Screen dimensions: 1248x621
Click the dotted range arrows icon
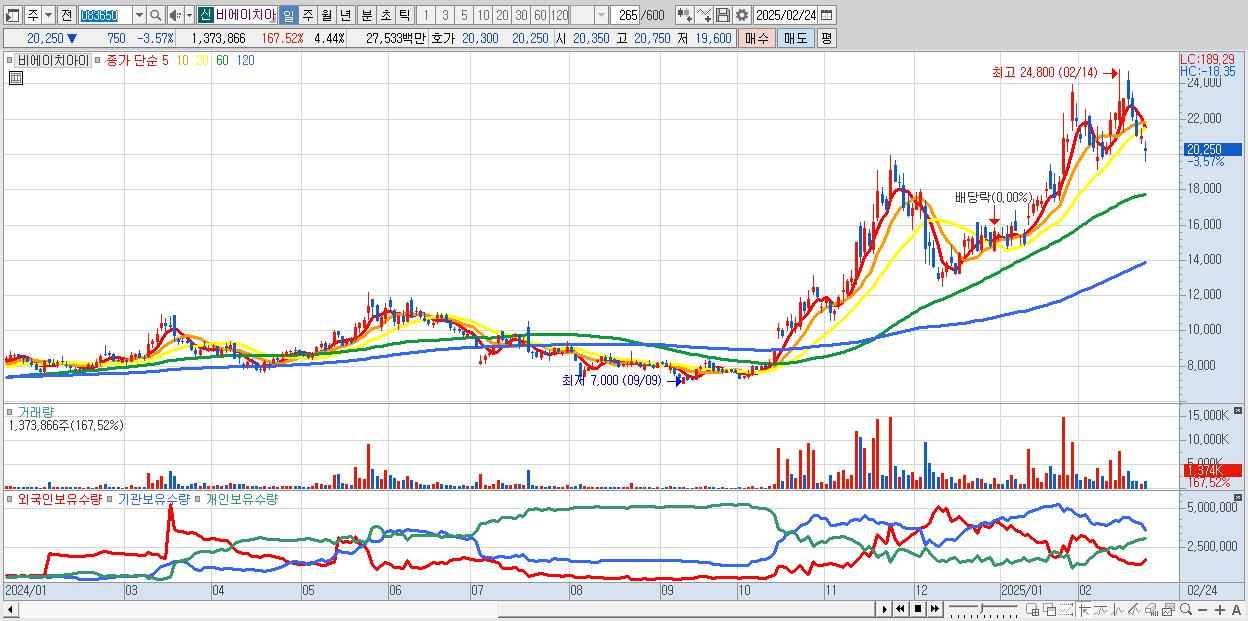1066,609
